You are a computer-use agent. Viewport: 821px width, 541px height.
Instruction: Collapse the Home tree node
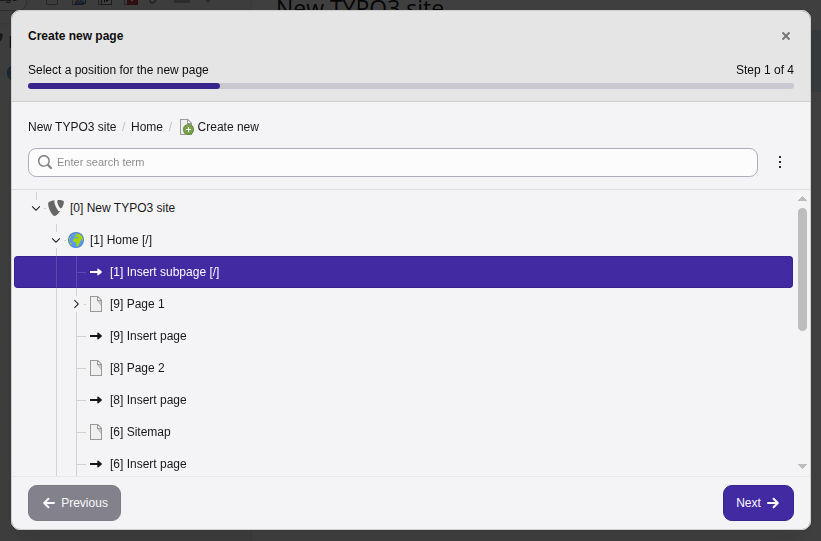(x=56, y=240)
